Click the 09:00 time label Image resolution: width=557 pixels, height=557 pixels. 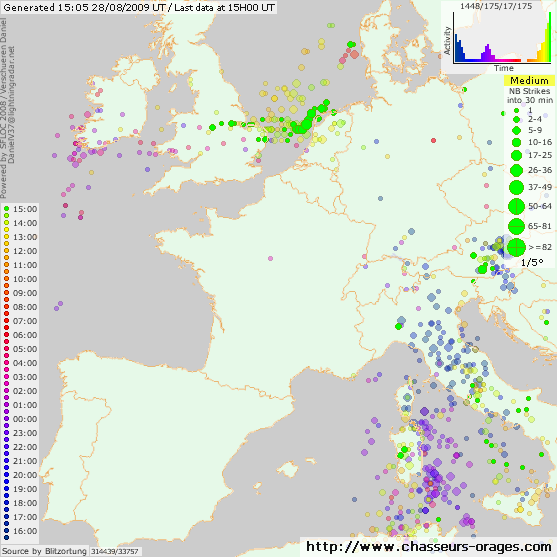coord(25,293)
